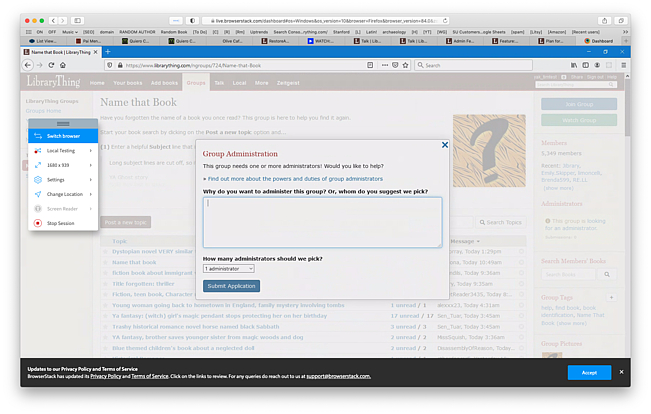Click the Join Group button
The width and height of the screenshot is (651, 414).
pyautogui.click(x=579, y=104)
